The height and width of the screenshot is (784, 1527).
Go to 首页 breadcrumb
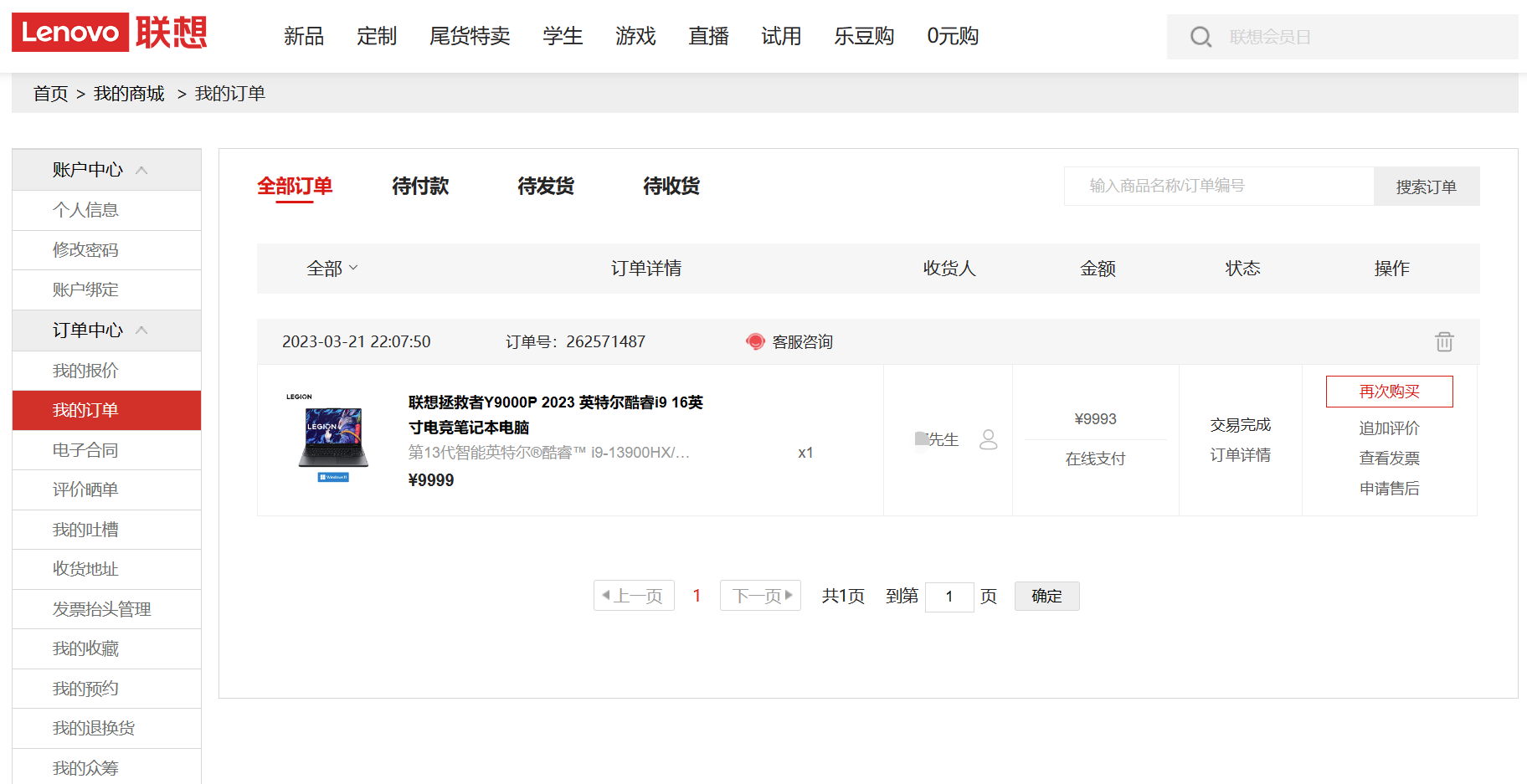[50, 94]
